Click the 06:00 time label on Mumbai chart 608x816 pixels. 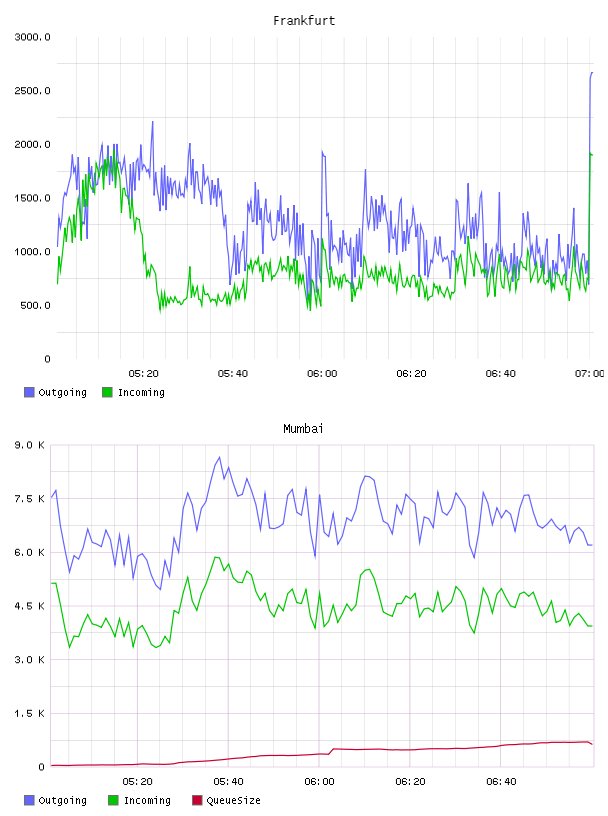point(319,782)
